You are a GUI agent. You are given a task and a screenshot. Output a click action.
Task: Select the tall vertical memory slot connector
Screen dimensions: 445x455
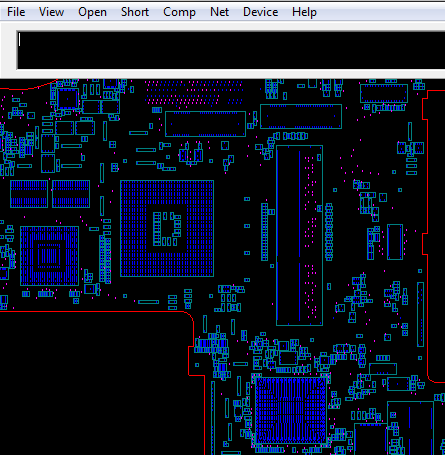[299, 235]
